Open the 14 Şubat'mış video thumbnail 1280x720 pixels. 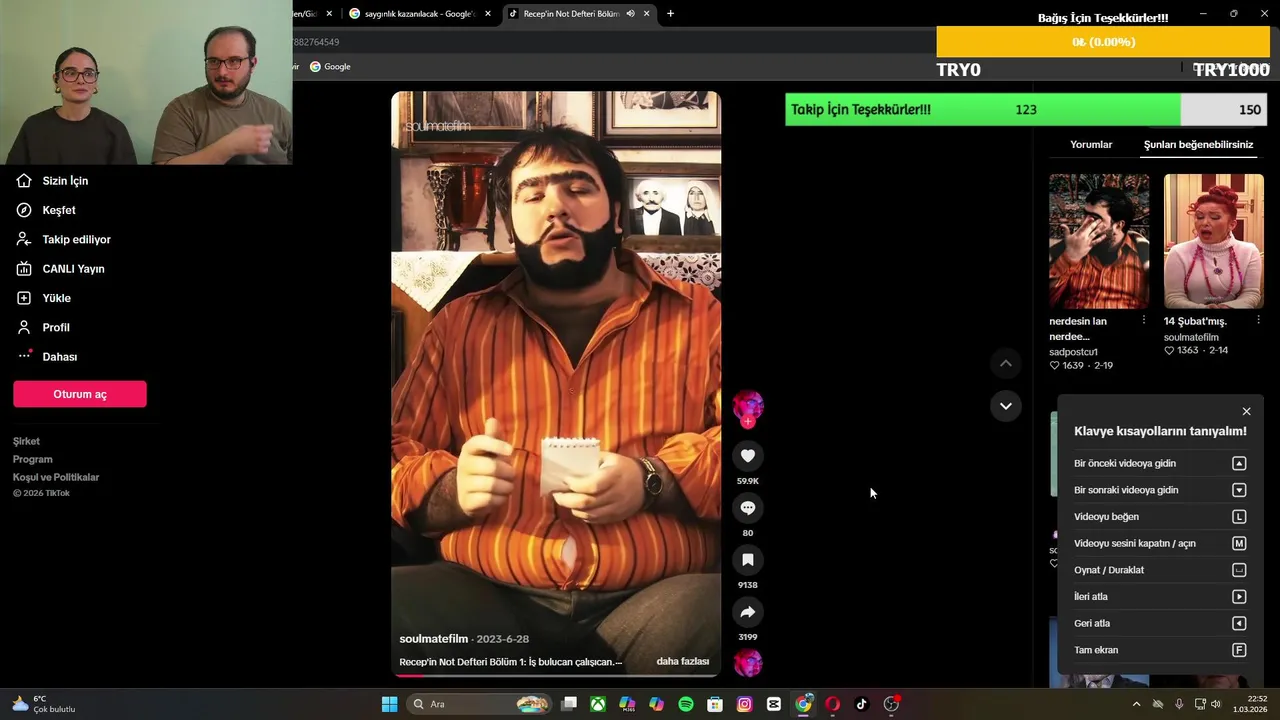1214,241
